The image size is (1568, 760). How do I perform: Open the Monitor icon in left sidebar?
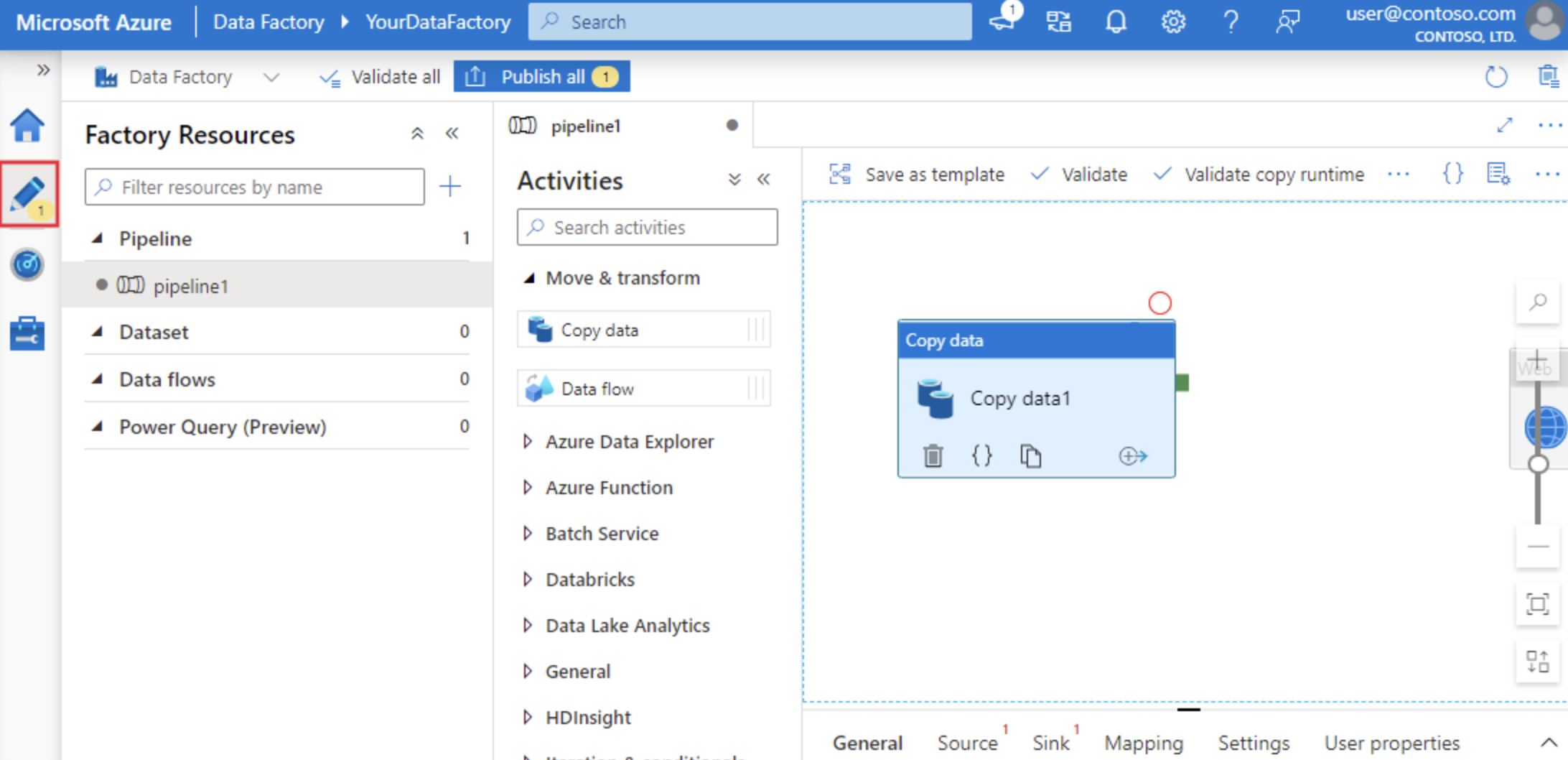(x=27, y=264)
